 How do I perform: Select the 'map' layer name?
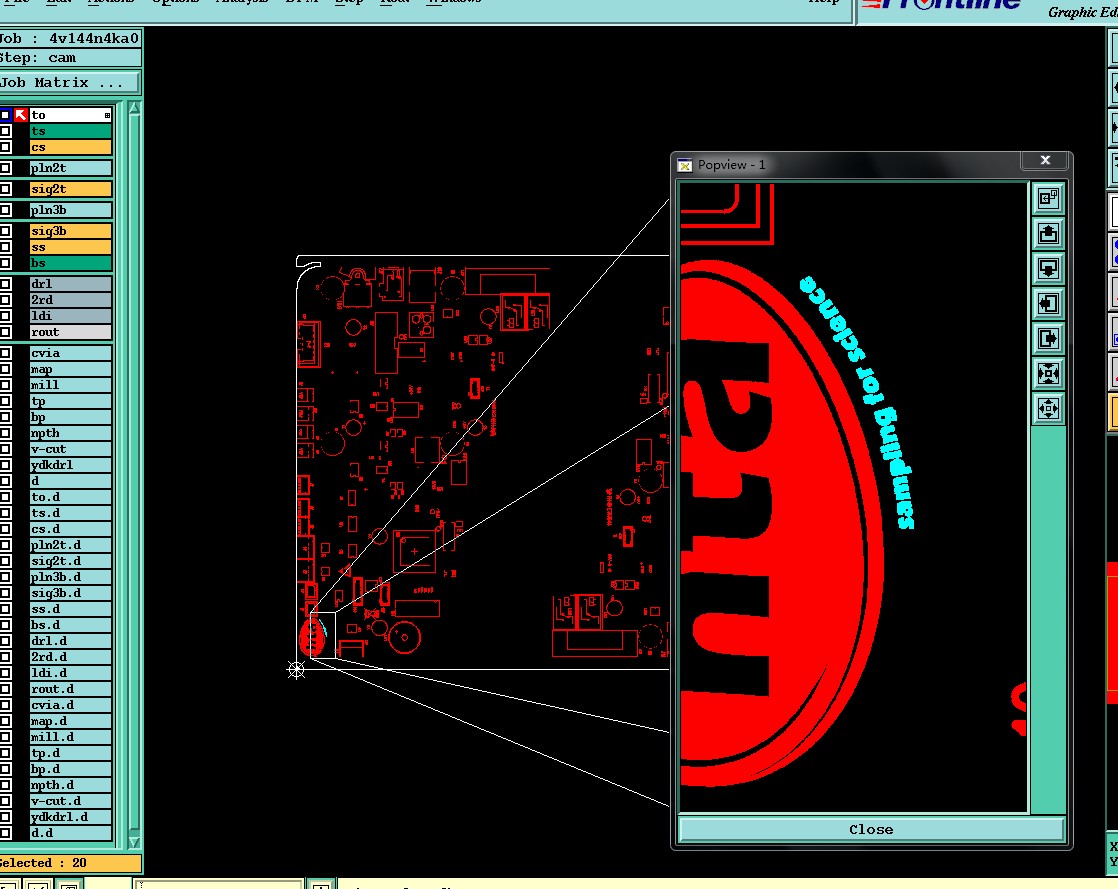tap(71, 369)
